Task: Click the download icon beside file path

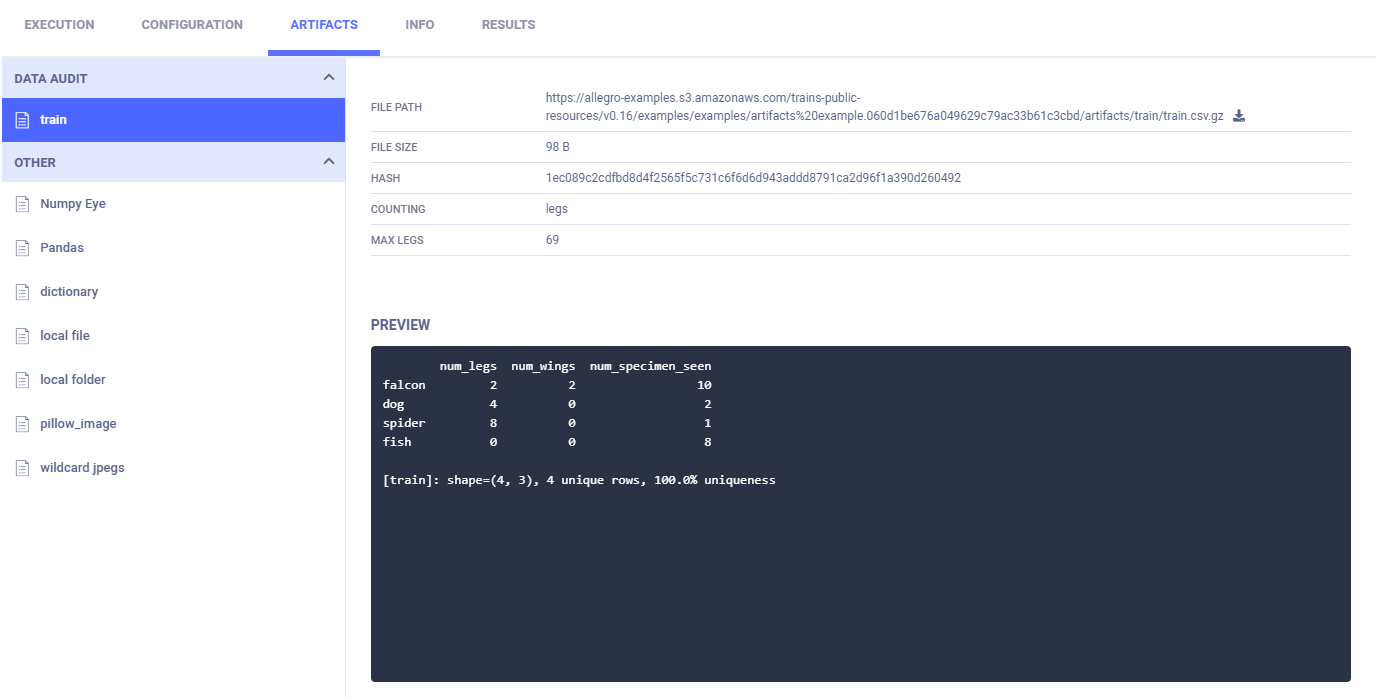Action: tap(1239, 116)
